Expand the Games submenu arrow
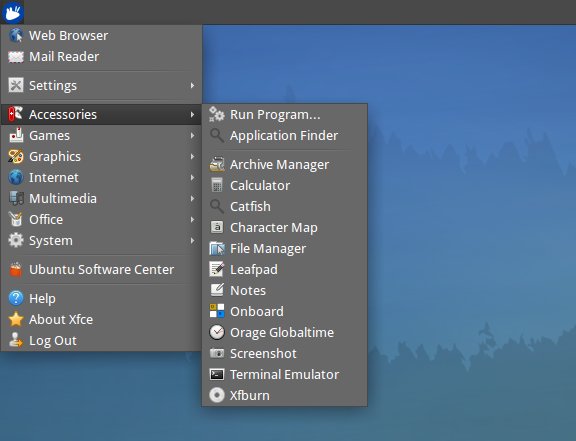The height and width of the screenshot is (441, 576). (x=192, y=135)
